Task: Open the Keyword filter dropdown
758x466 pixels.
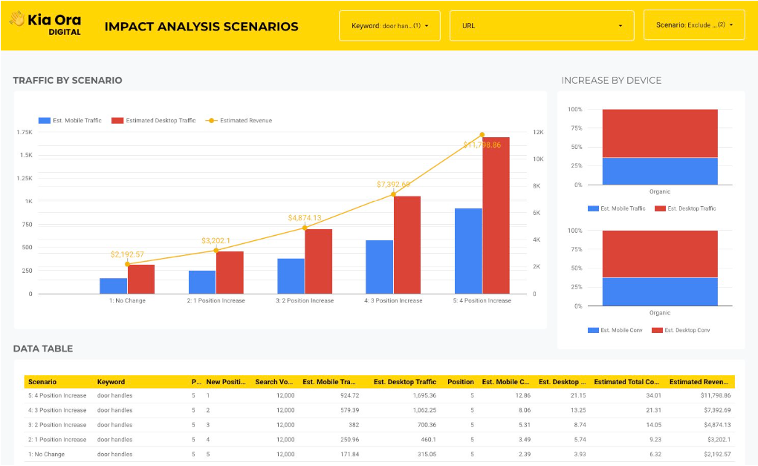Action: tap(390, 25)
